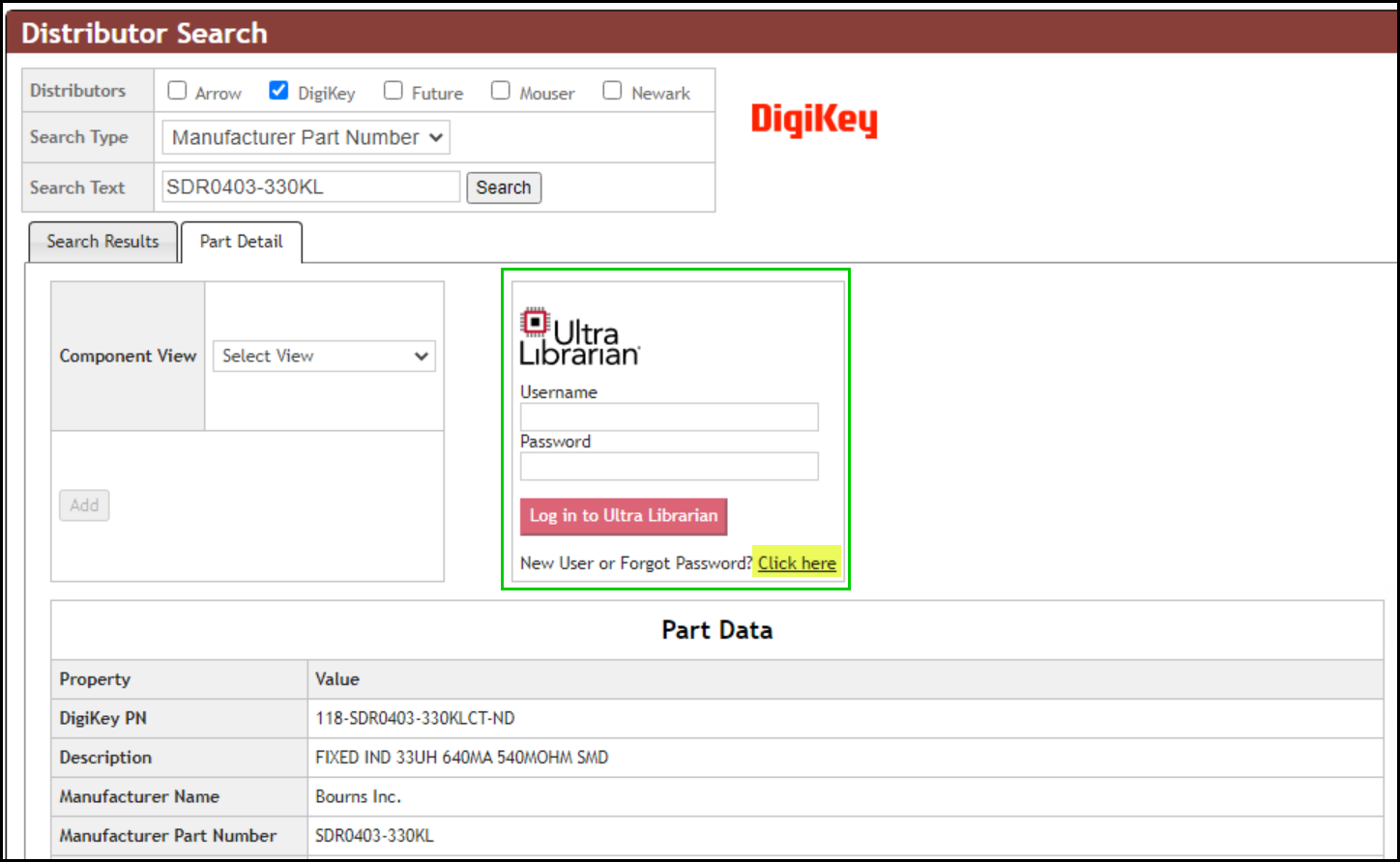Select the SDR0403-330KL search text field
The image size is (1400, 862).
(309, 186)
